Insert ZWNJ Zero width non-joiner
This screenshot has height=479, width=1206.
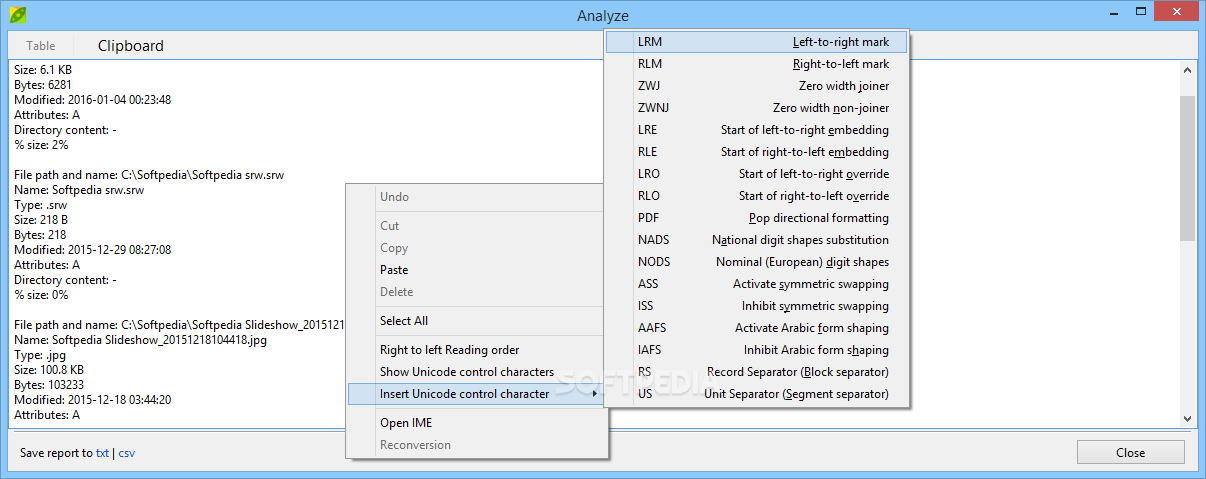757,108
